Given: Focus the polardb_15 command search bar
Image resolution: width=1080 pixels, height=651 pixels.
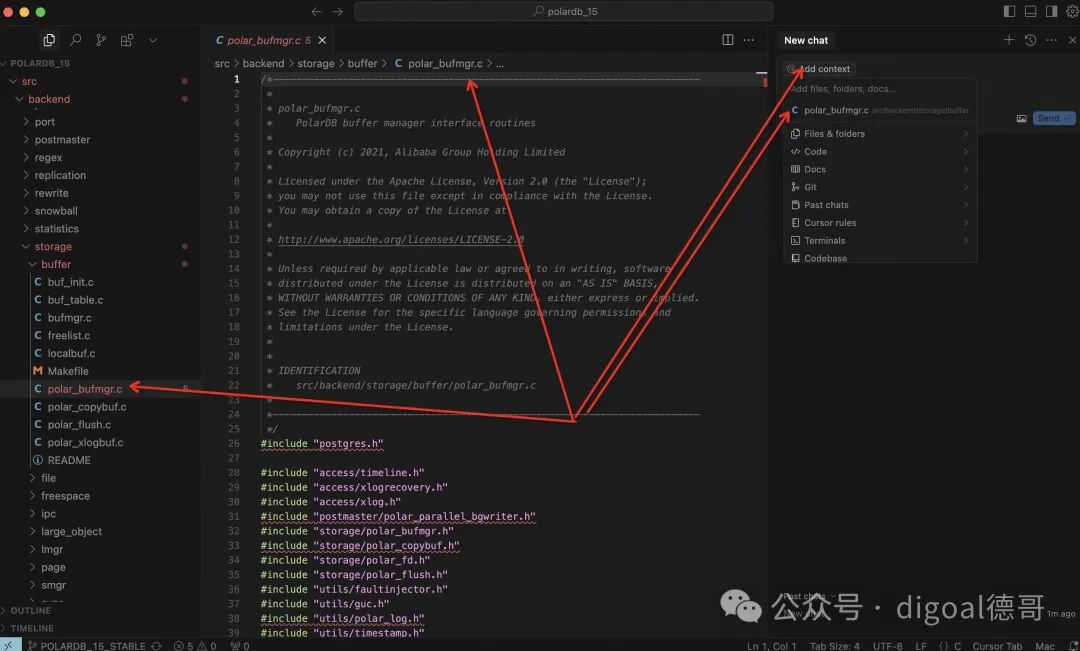Looking at the screenshot, I should 563,12.
